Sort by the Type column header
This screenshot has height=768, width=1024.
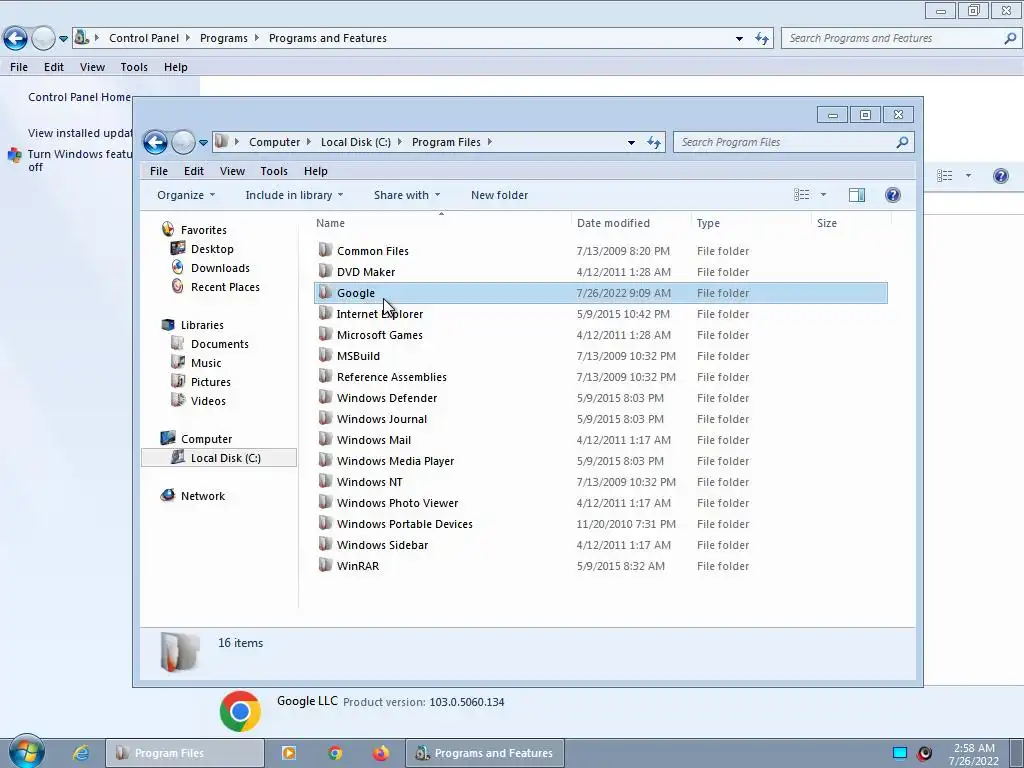pos(751,223)
